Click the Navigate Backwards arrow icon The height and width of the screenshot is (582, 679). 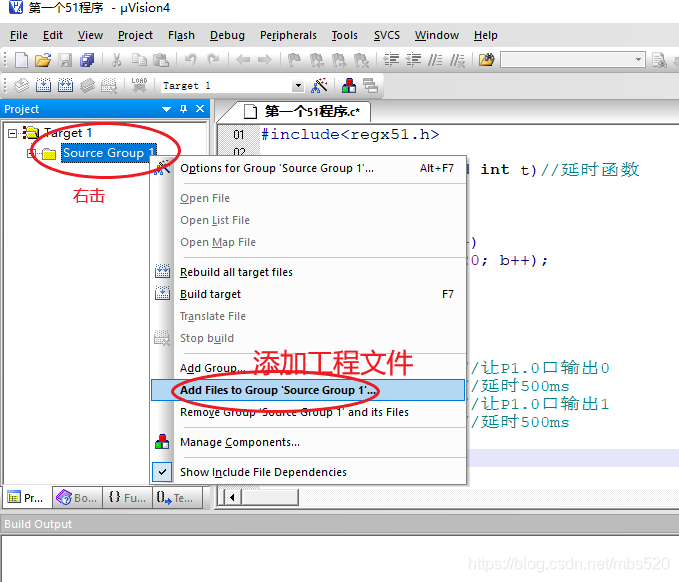click(x=243, y=60)
